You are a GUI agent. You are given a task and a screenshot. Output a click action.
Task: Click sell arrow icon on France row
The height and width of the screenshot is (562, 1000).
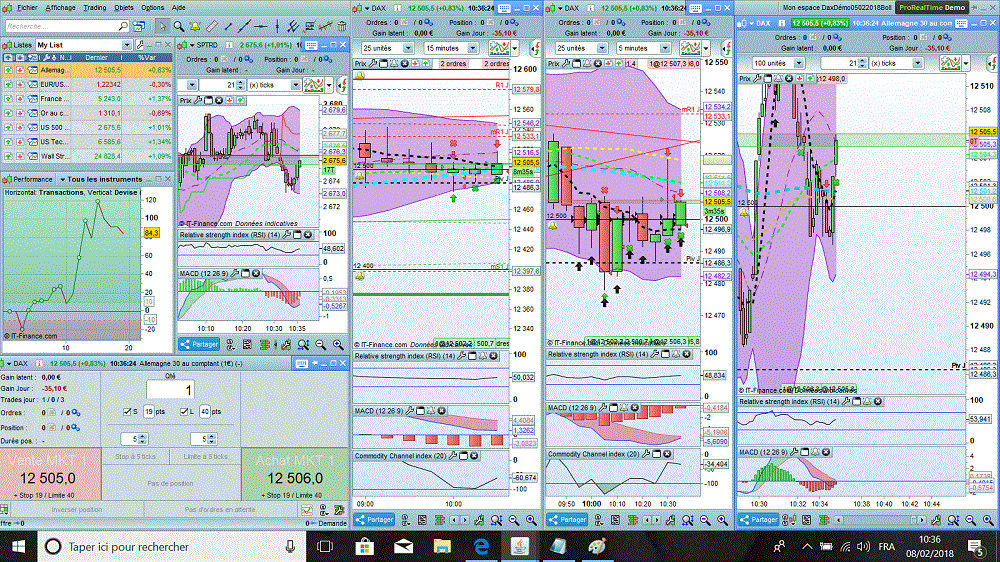[20, 99]
